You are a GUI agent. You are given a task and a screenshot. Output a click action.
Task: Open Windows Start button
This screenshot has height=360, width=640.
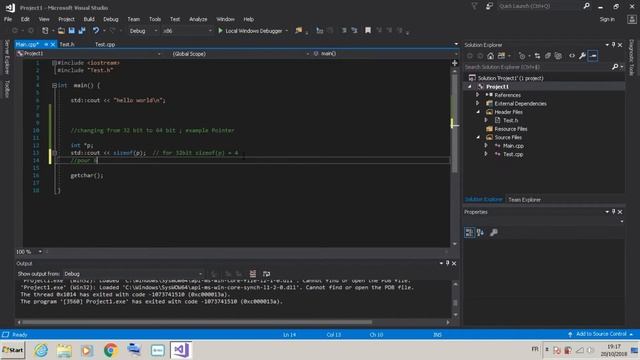point(13,350)
